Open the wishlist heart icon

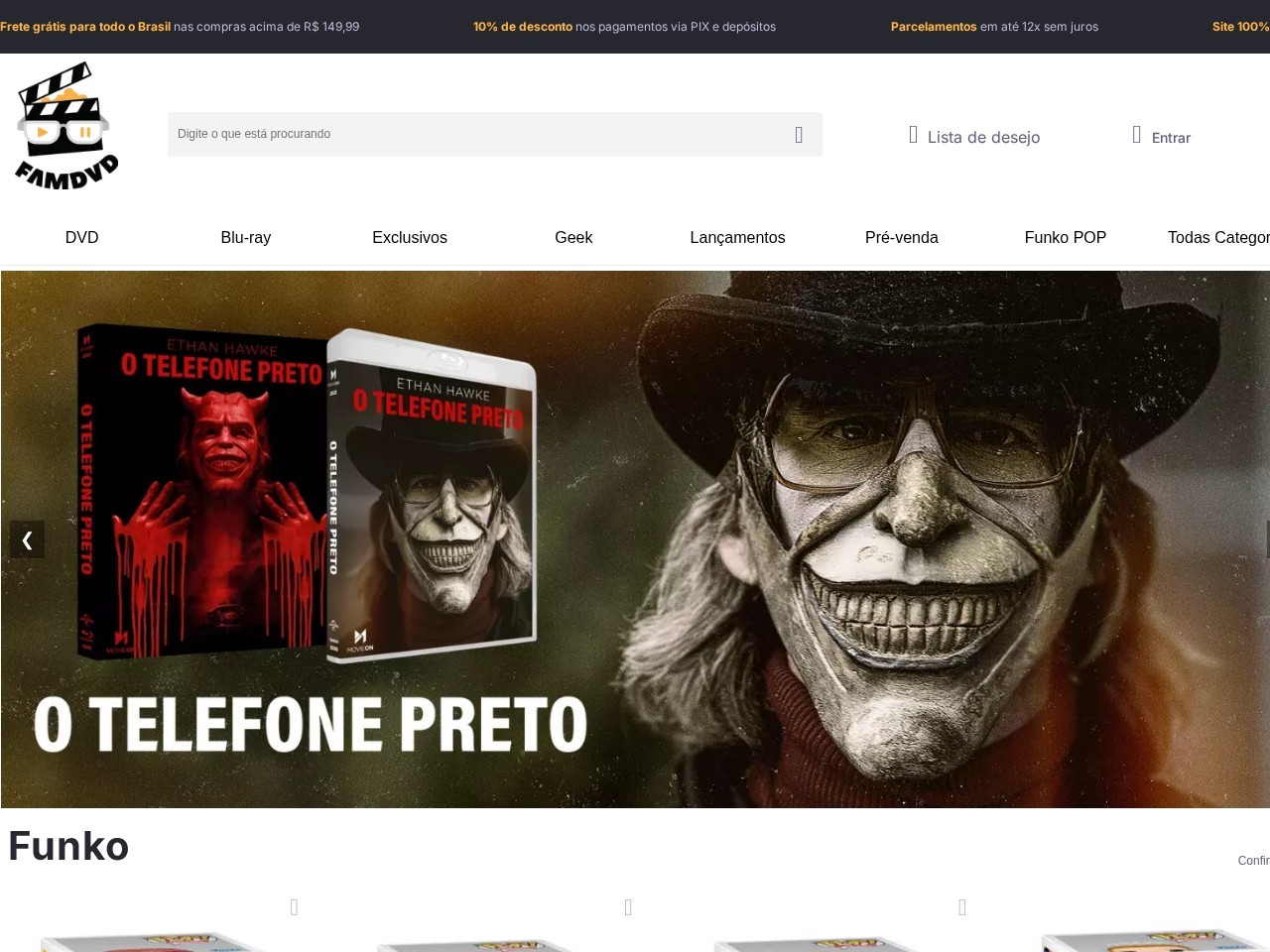pos(914,135)
